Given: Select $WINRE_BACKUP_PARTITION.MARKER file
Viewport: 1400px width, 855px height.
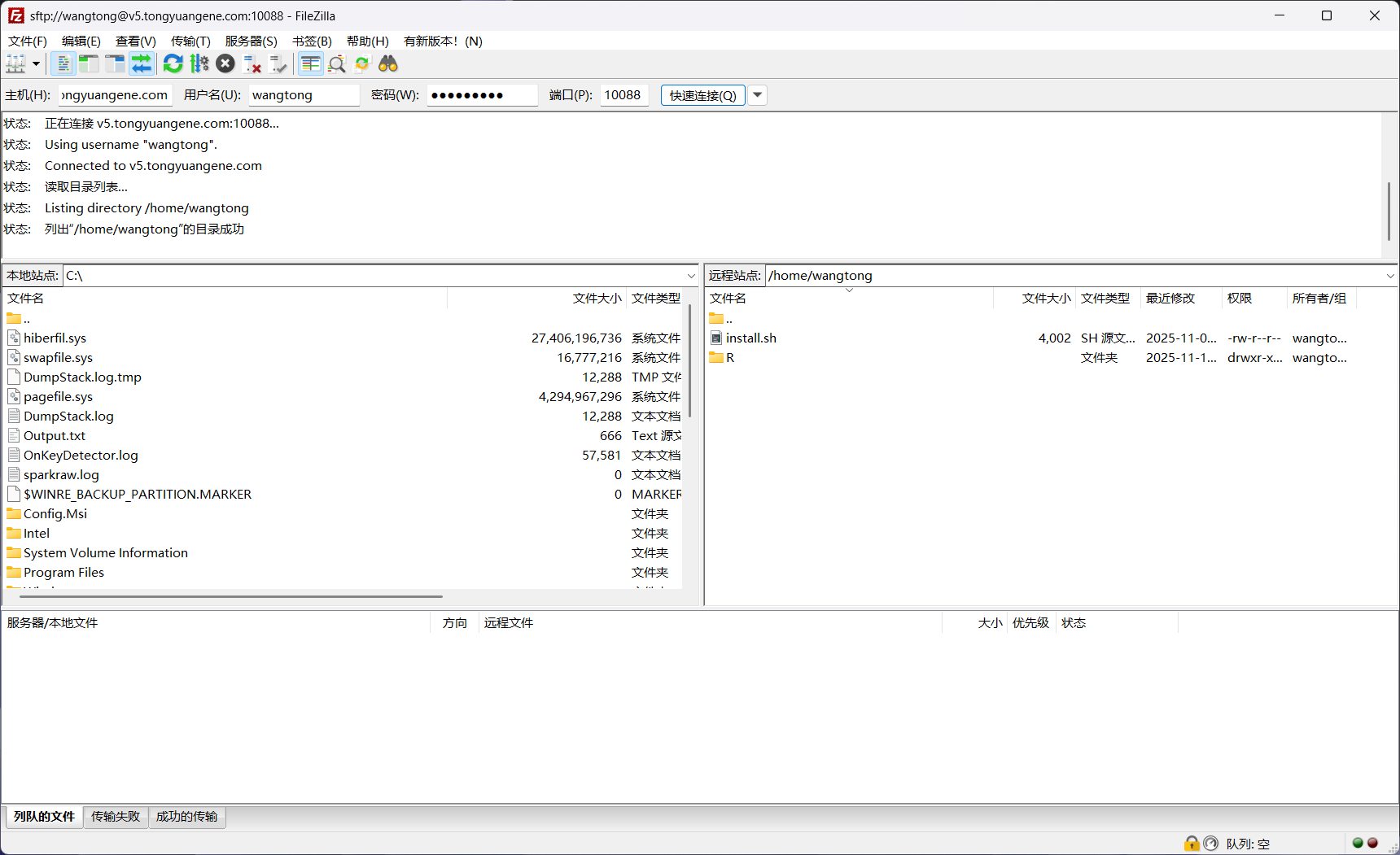Looking at the screenshot, I should (138, 495).
